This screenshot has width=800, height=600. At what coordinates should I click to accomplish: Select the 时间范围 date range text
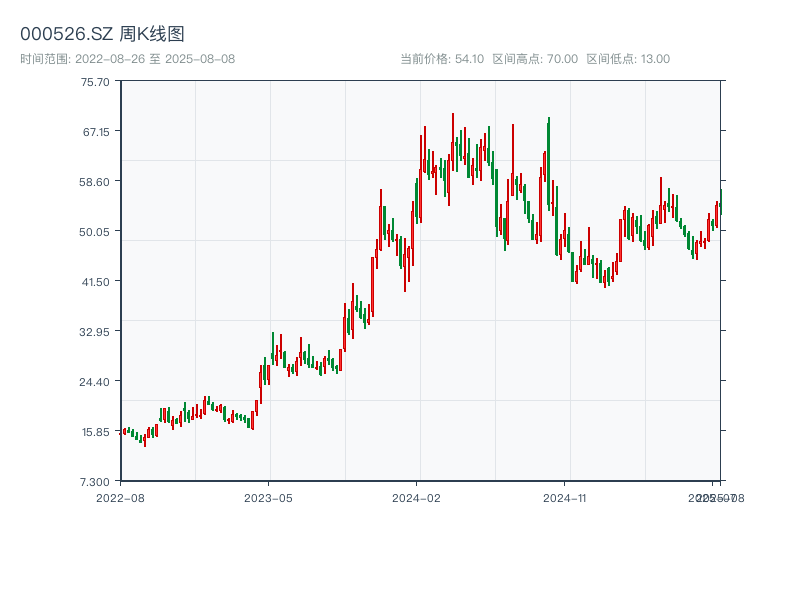pyautogui.click(x=128, y=59)
